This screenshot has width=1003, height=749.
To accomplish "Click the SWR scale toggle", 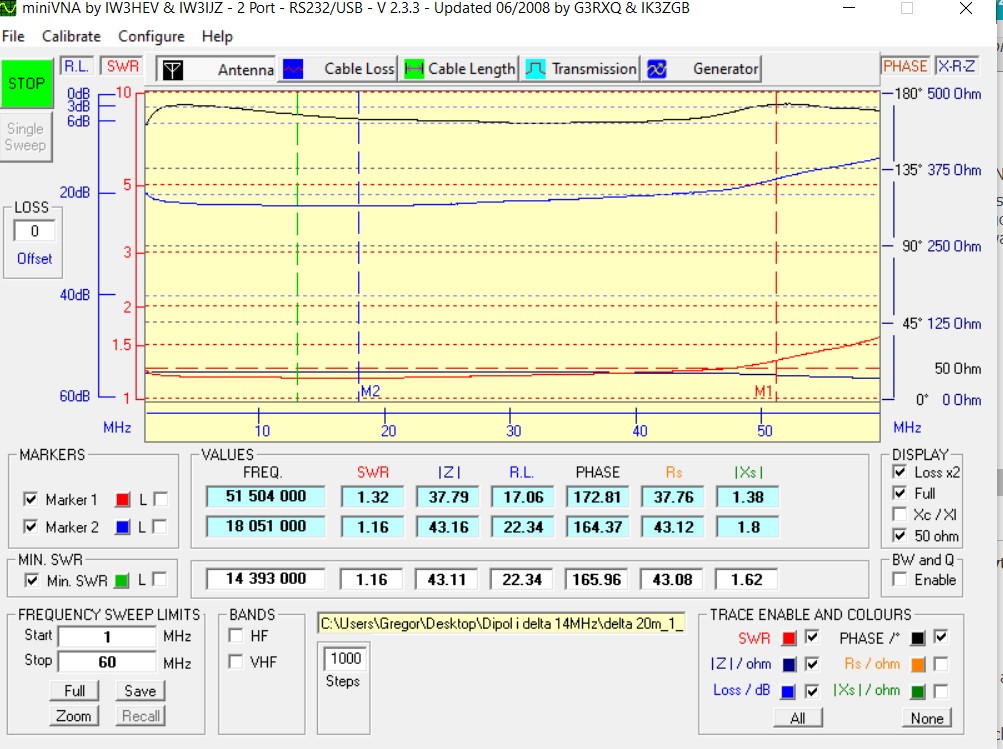I will click(123, 66).
